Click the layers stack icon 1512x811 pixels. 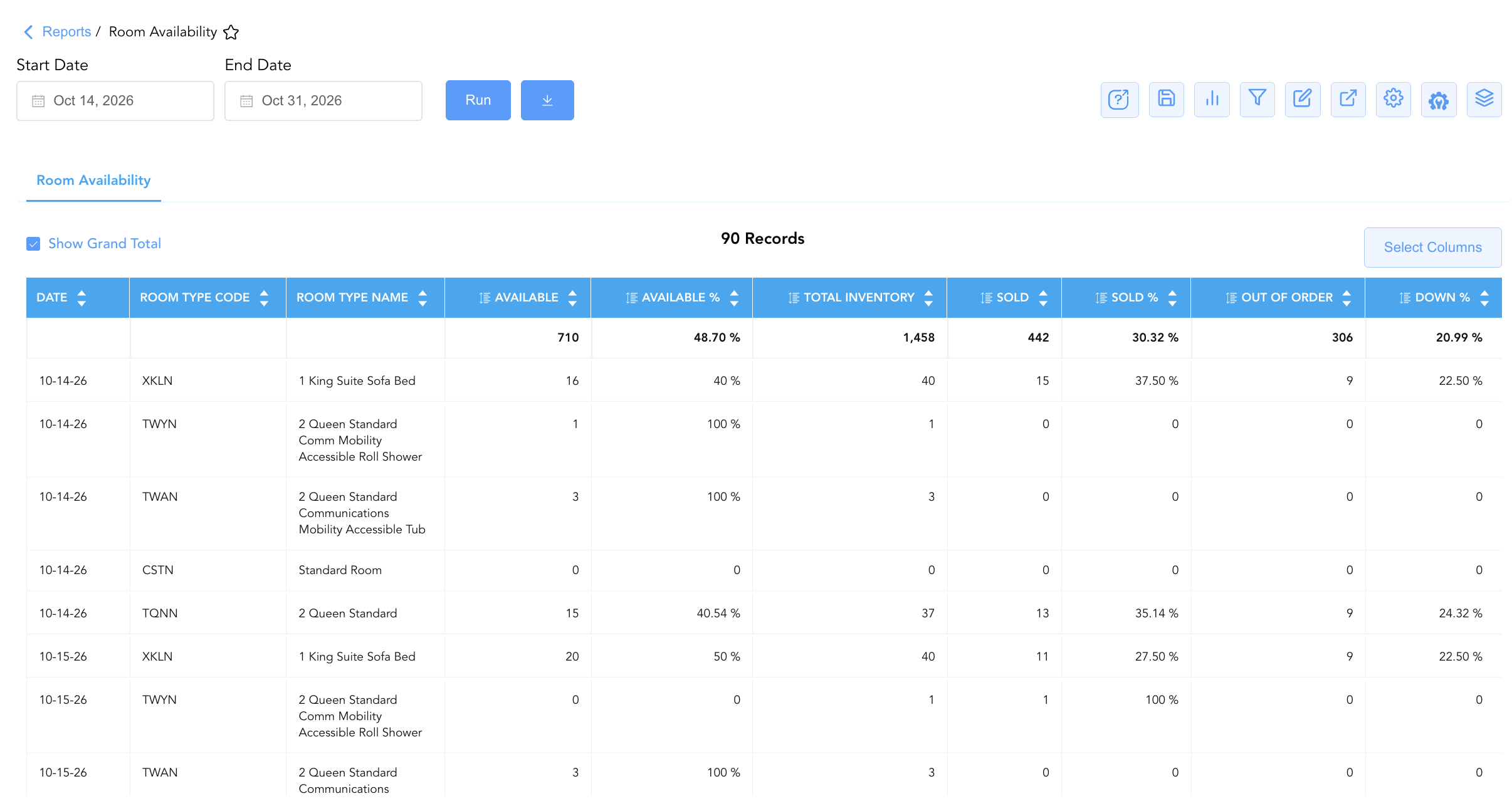1484,100
